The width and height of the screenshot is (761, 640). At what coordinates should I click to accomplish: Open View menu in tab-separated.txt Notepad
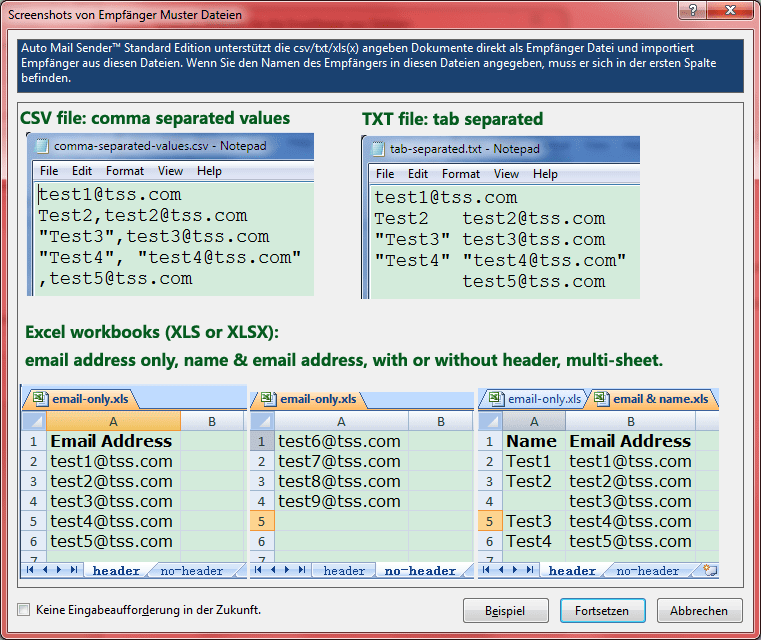506,174
